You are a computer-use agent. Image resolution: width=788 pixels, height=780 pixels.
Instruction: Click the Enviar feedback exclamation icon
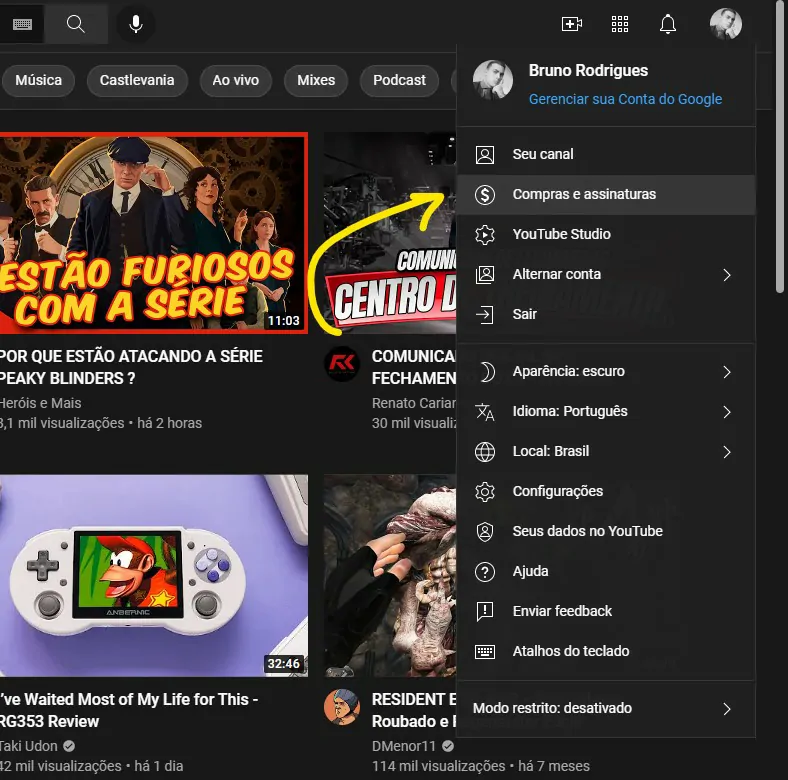(x=485, y=612)
